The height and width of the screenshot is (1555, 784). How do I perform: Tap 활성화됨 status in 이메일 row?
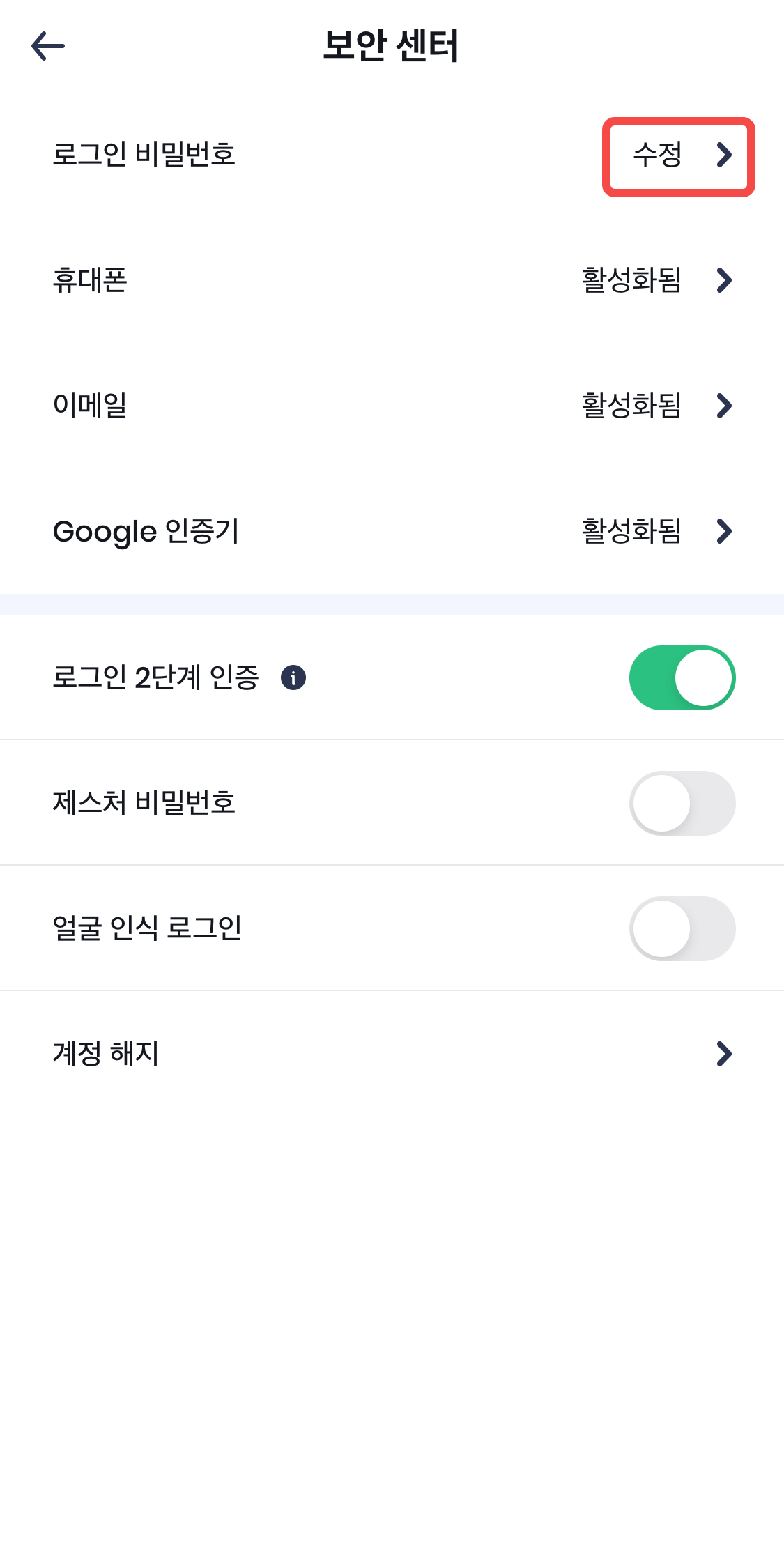pyautogui.click(x=631, y=406)
